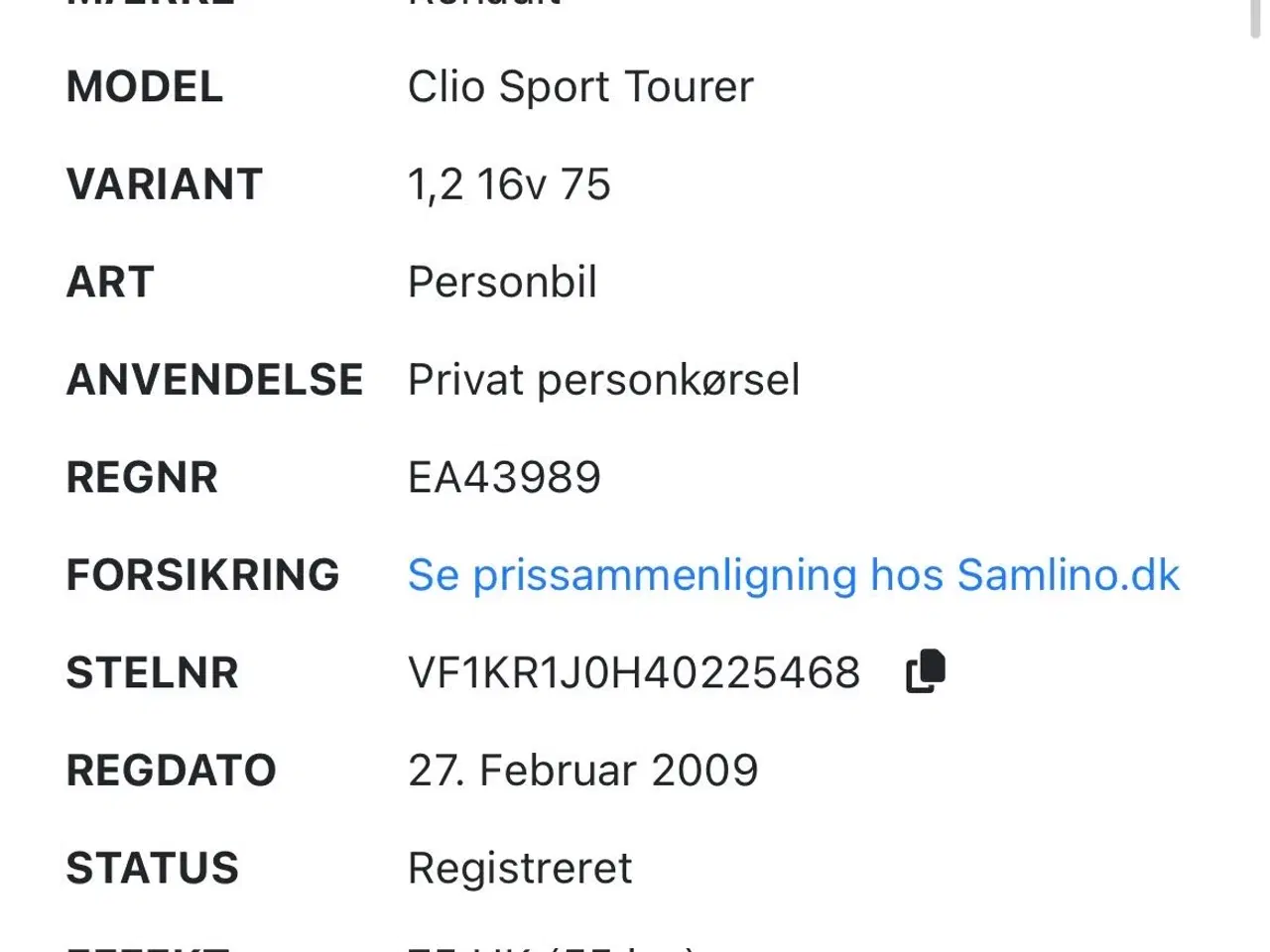
Task: Select the ANVENDELSE row Privat personkørsel
Action: [604, 380]
